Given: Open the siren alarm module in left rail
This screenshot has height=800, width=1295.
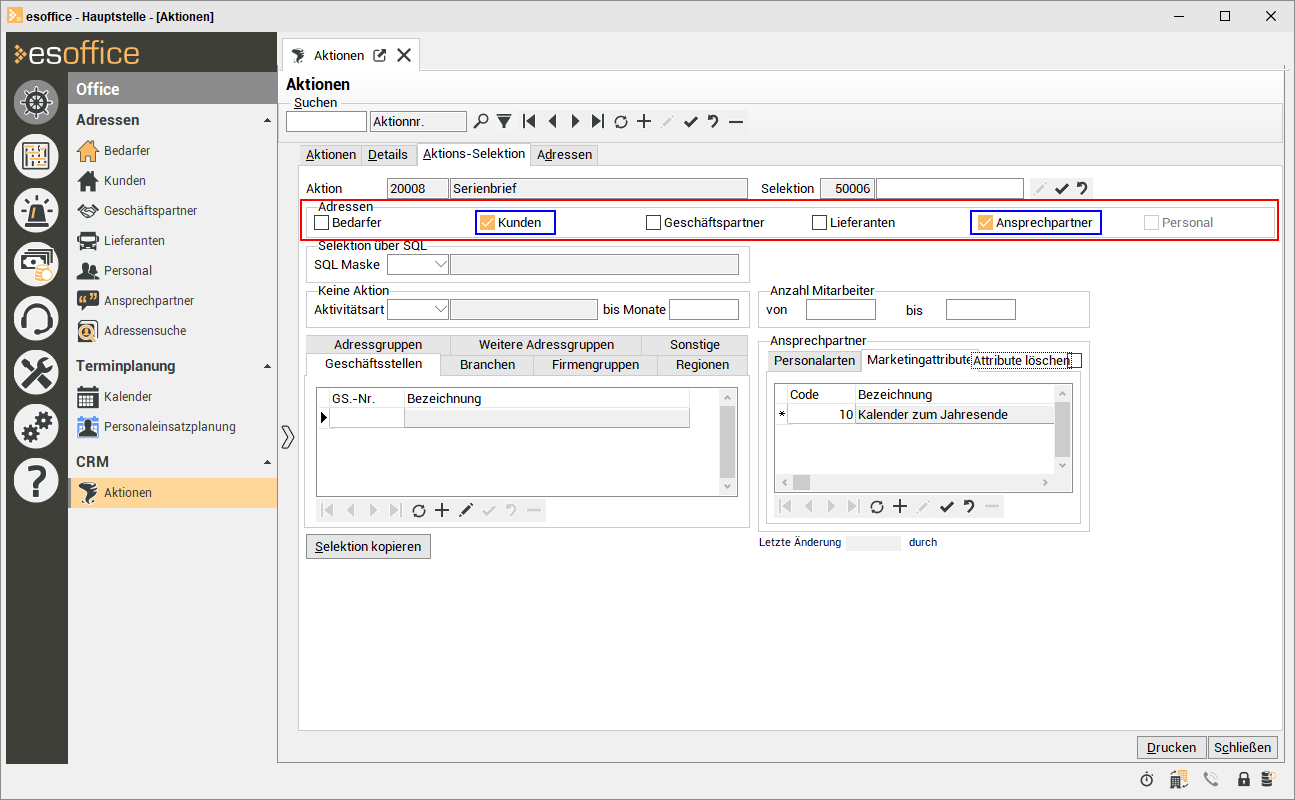Looking at the screenshot, I should (36, 210).
